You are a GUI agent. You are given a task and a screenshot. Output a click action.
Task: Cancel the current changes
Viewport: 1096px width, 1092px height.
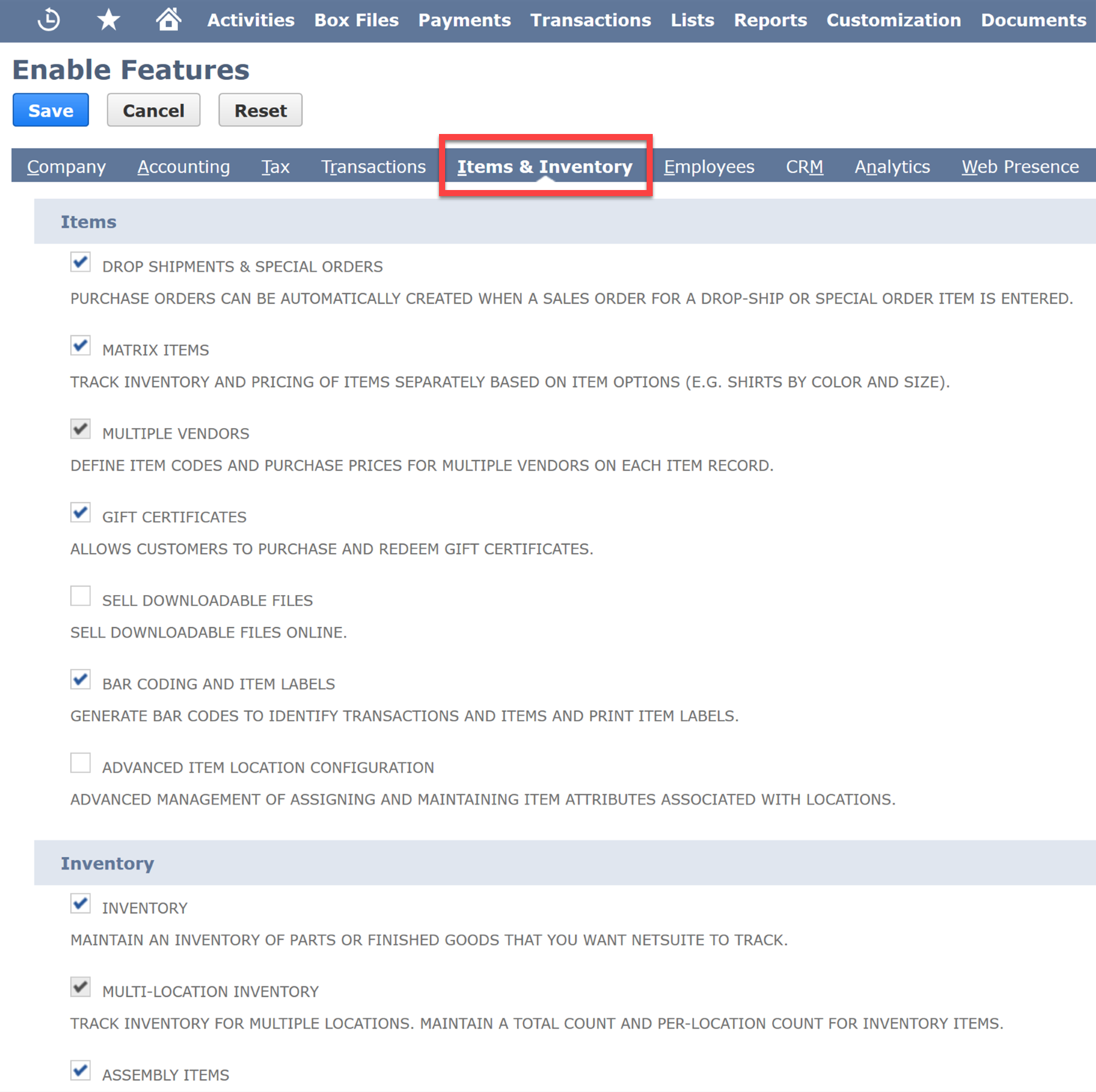tap(153, 110)
